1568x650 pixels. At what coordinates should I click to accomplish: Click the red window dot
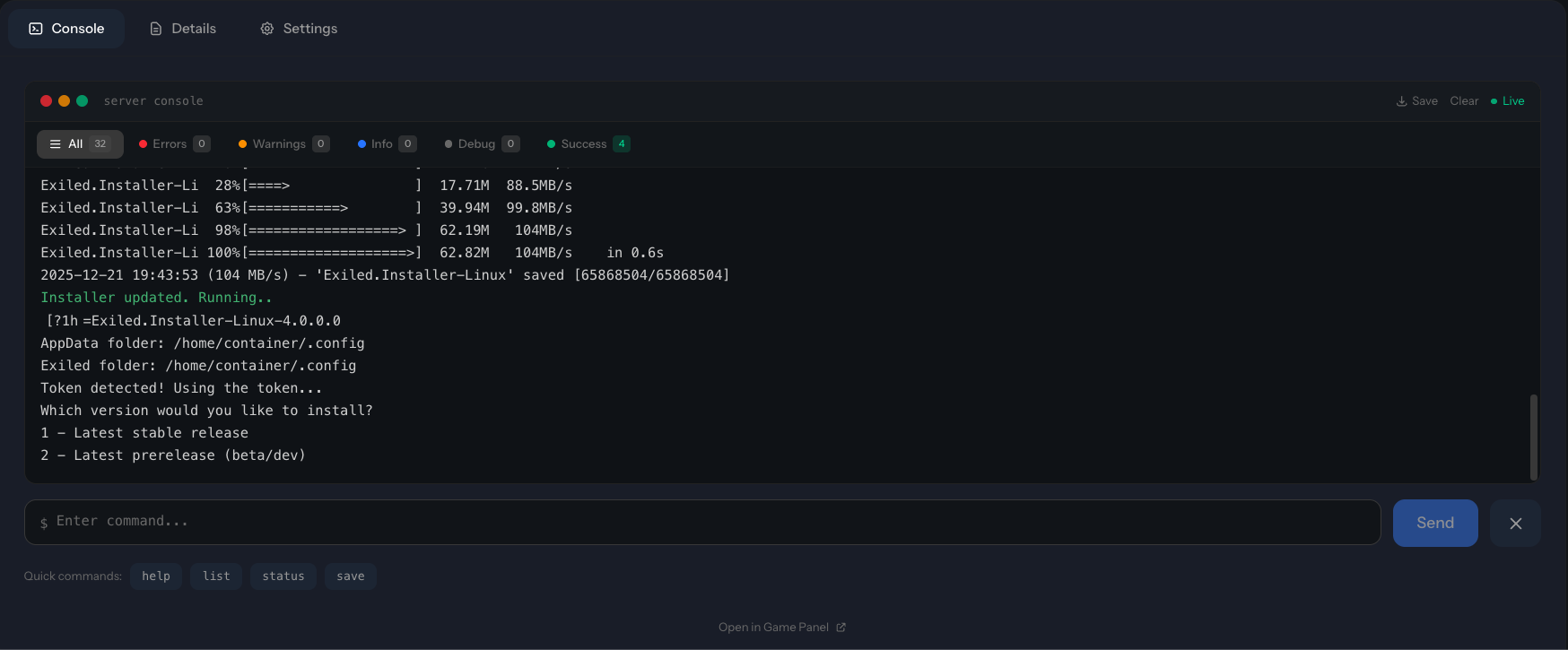[46, 101]
